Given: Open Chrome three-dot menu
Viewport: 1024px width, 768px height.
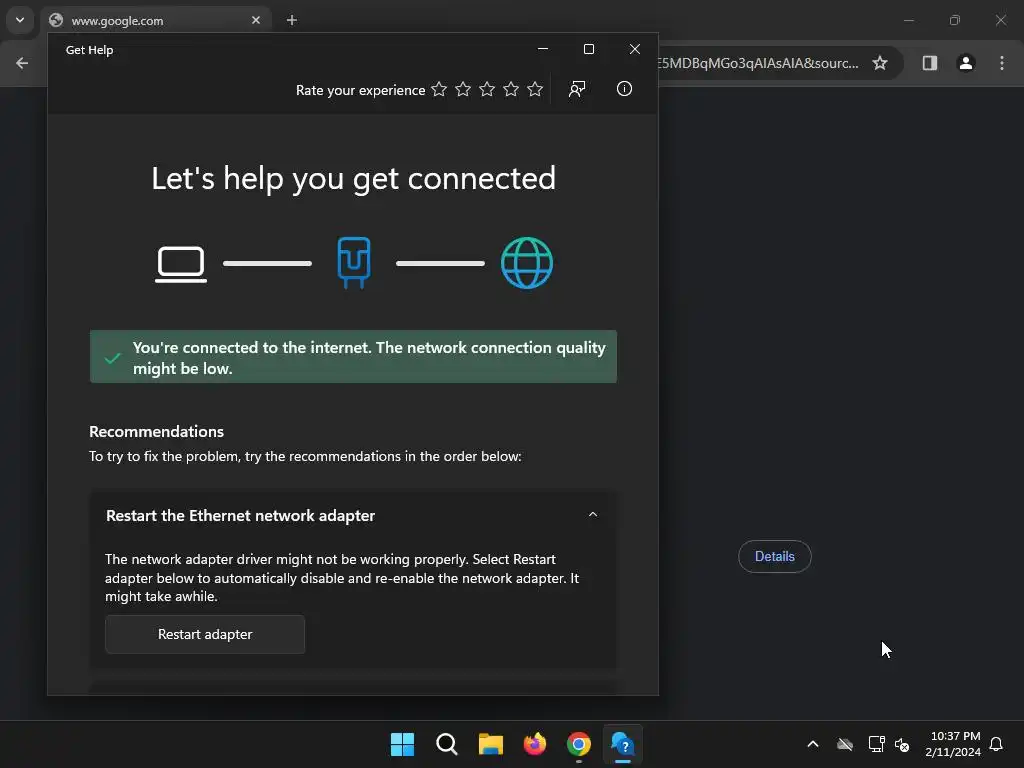Looking at the screenshot, I should pyautogui.click(x=1002, y=63).
